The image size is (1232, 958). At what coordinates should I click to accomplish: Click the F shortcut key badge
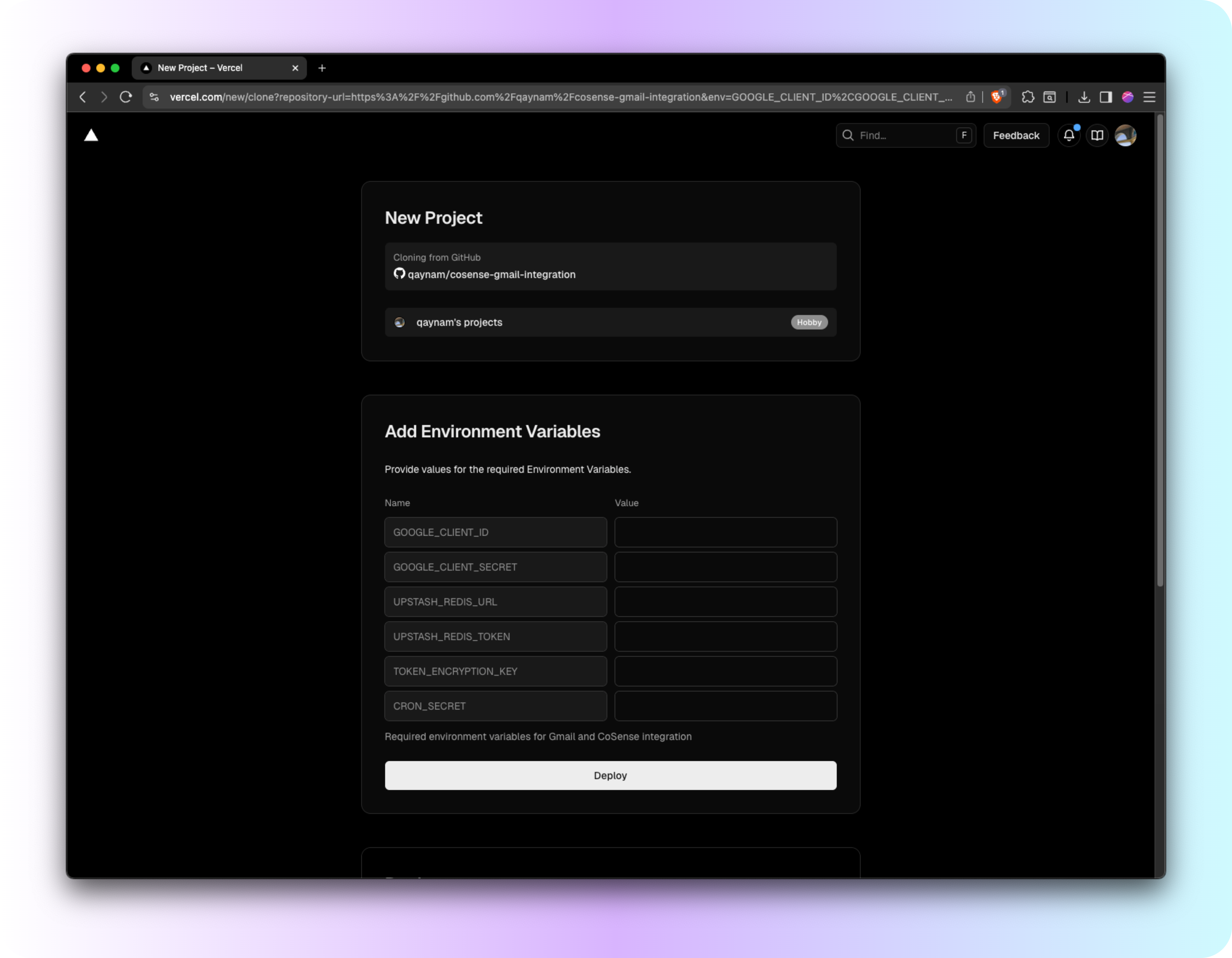tap(964, 135)
